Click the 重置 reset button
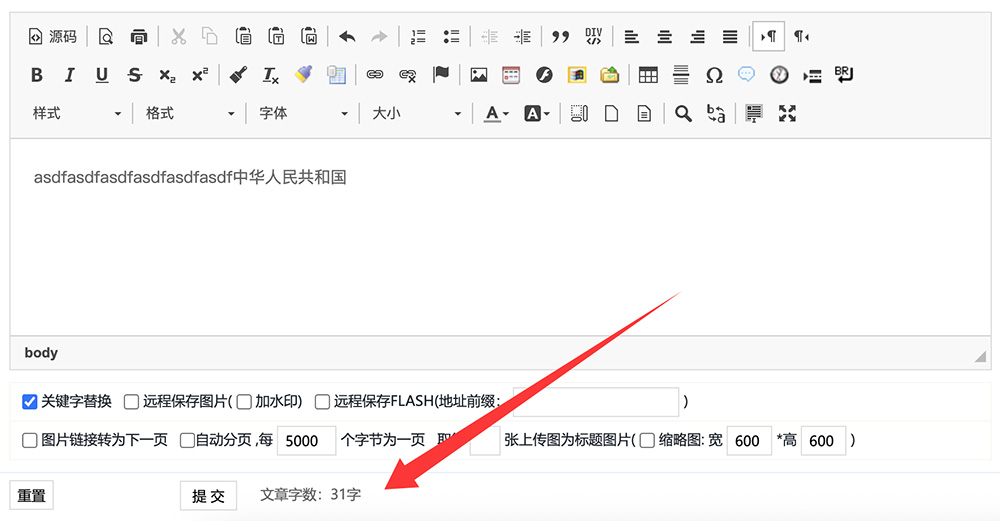The image size is (1000, 521). 31,496
